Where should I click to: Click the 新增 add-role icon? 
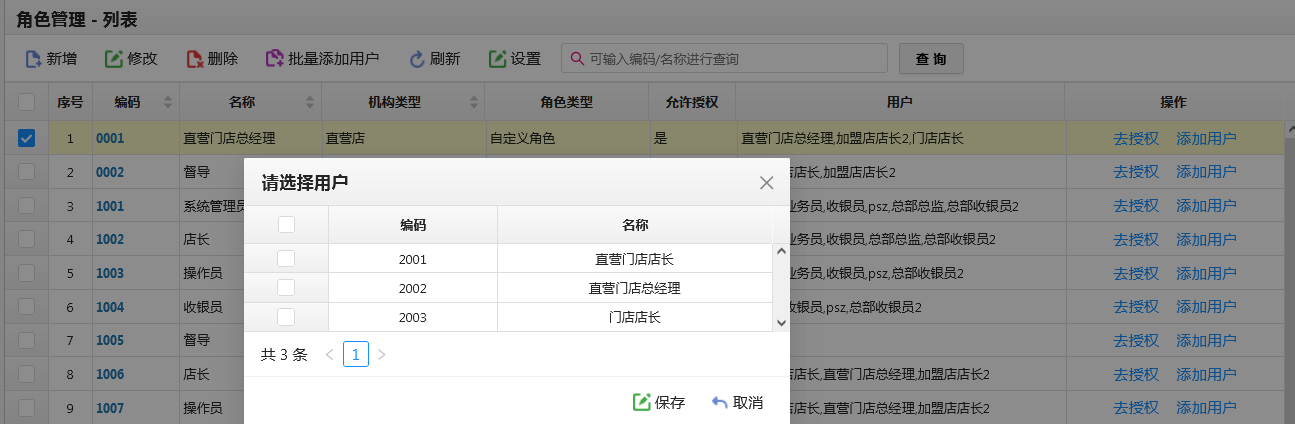click(x=33, y=59)
